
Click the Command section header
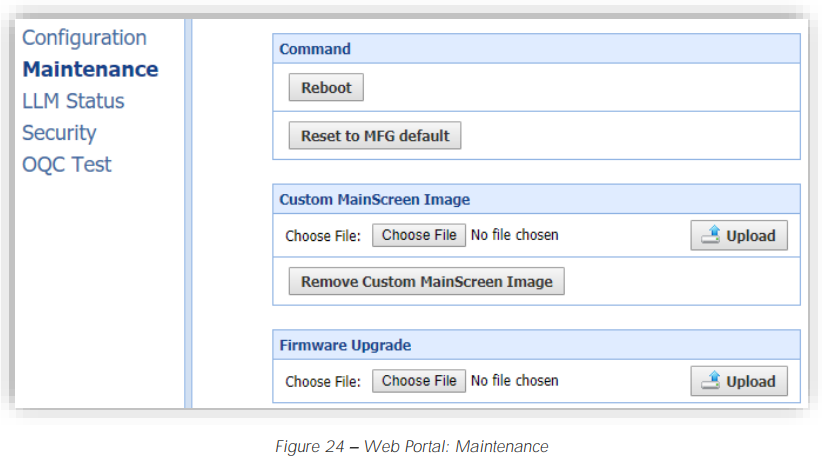[x=315, y=49]
